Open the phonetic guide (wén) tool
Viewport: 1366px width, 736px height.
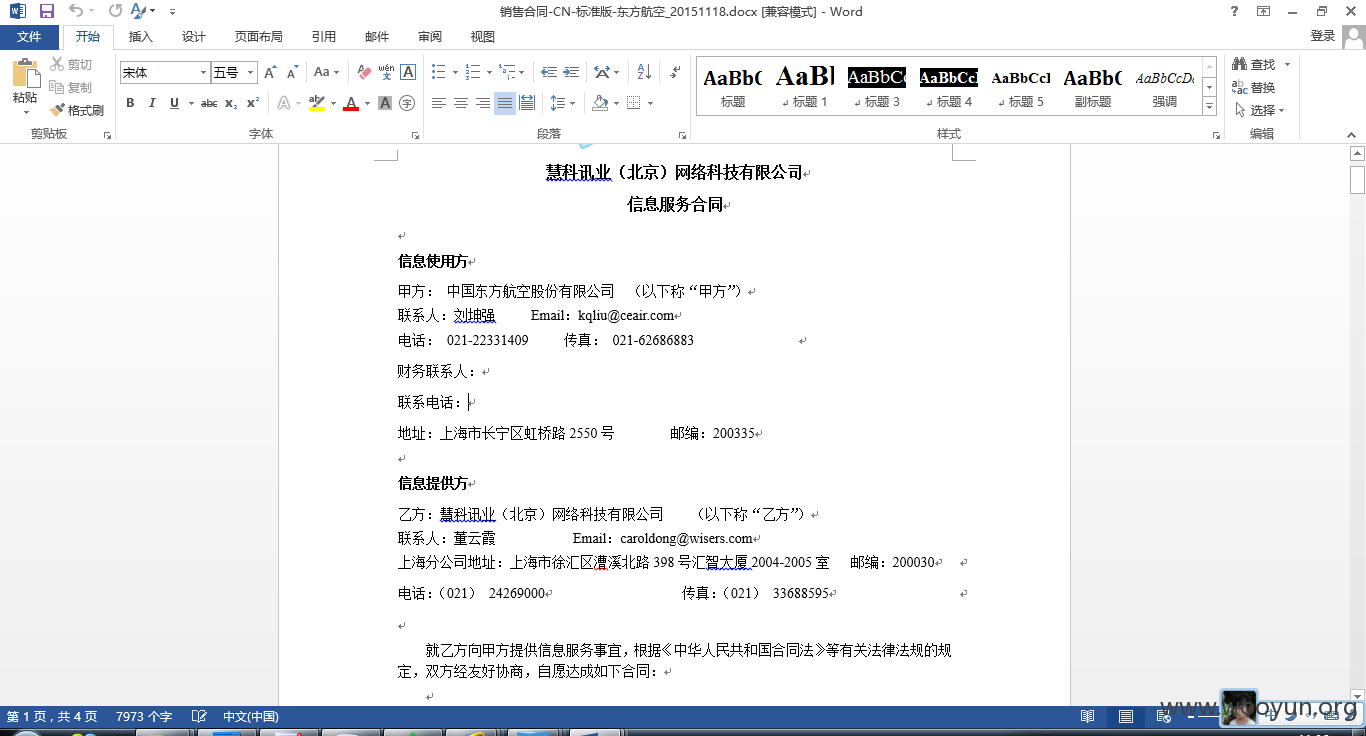(386, 72)
